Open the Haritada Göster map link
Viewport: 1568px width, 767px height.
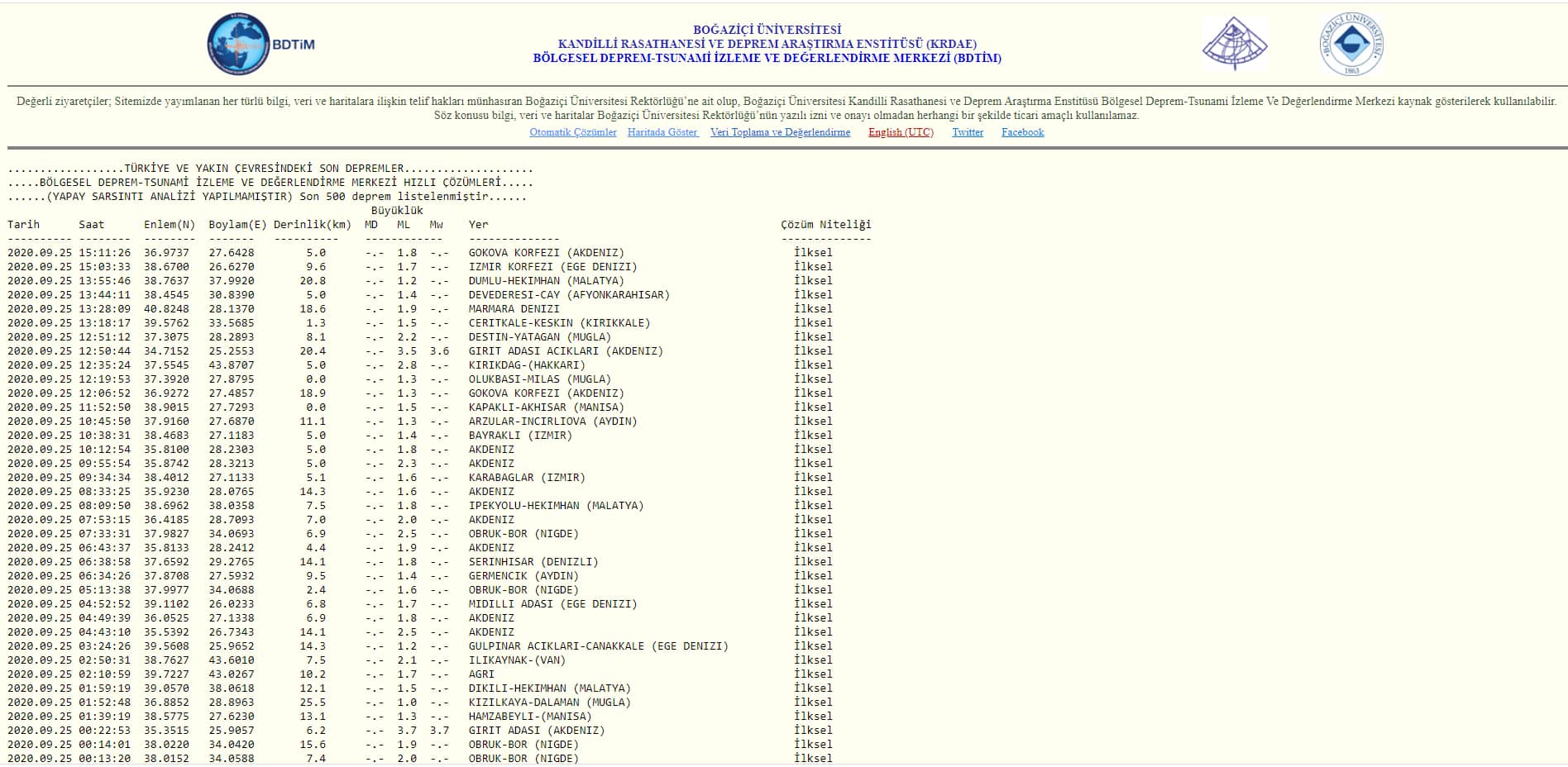pyautogui.click(x=662, y=132)
